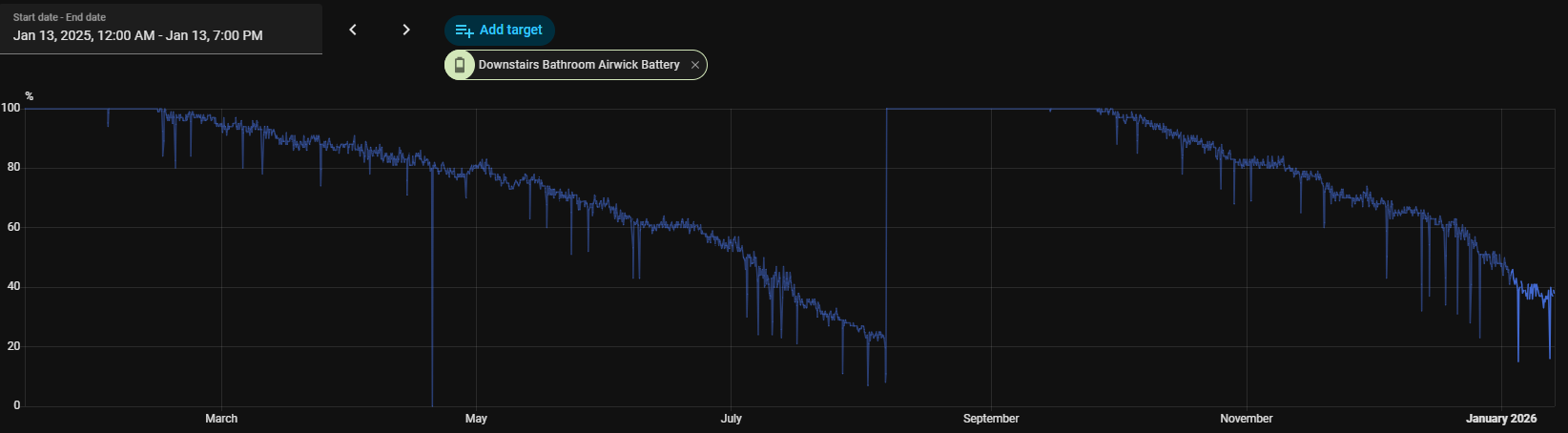Click the September label on the time axis
This screenshot has width=1568, height=433.
[x=991, y=419]
